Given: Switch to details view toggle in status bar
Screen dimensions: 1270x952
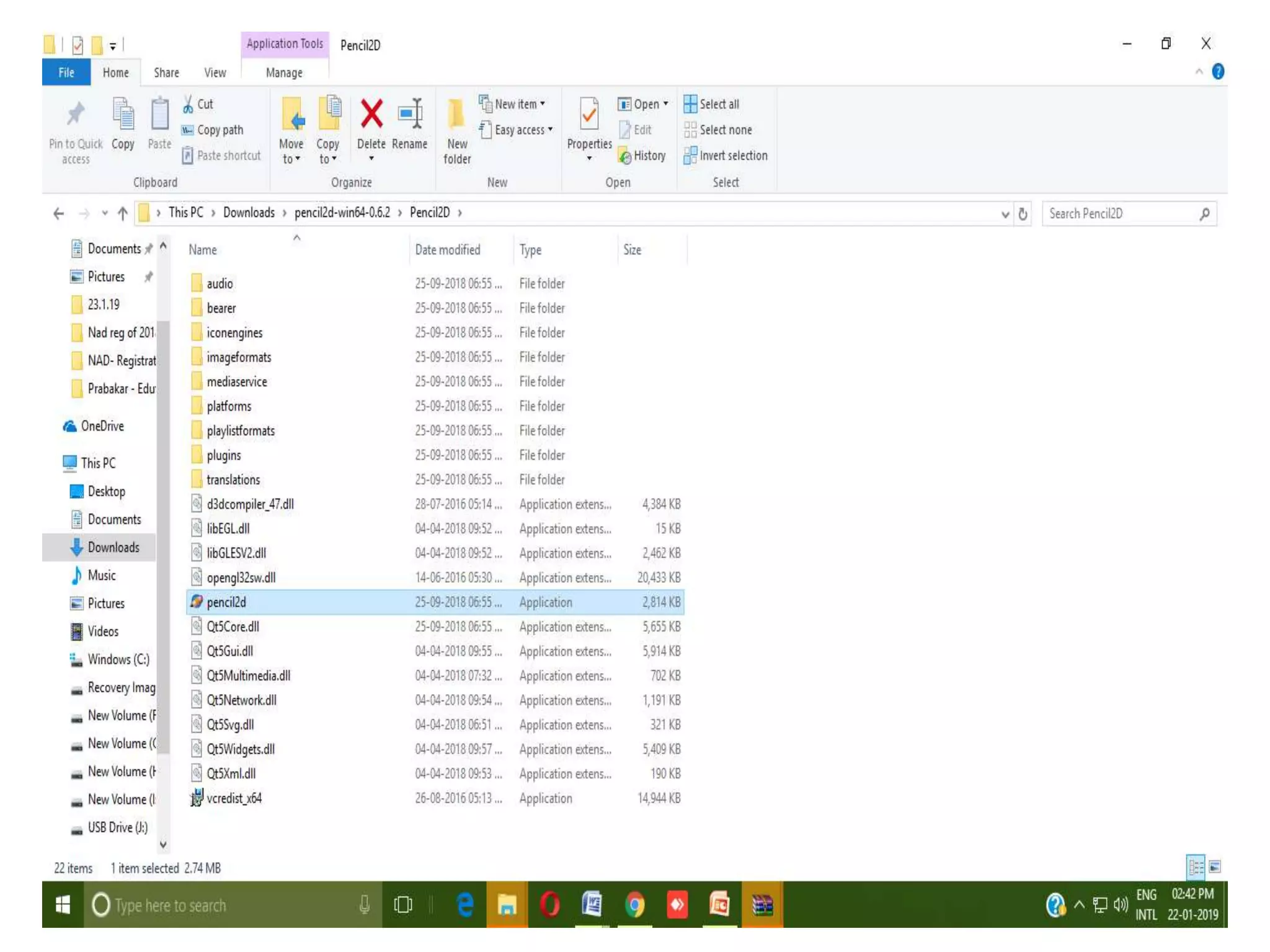Looking at the screenshot, I should pos(1196,866).
